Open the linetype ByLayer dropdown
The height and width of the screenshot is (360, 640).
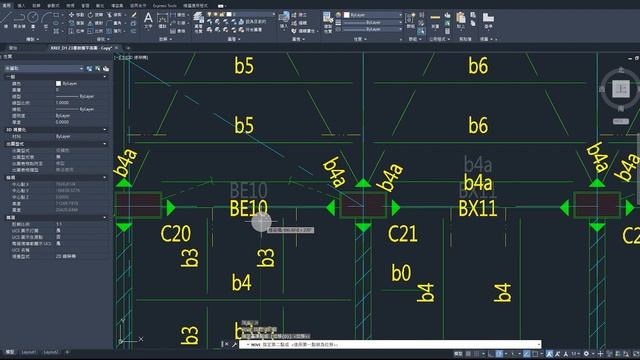373,29
